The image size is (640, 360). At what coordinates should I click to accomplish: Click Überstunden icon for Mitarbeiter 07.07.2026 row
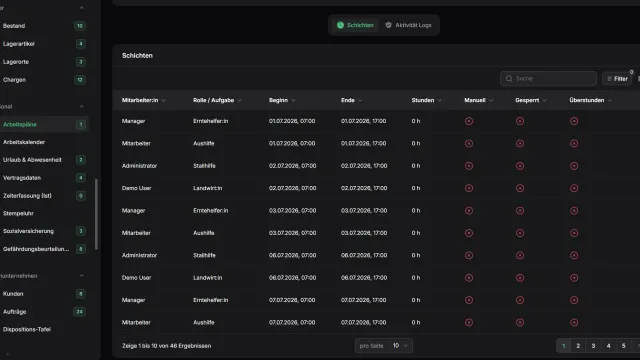[574, 322]
